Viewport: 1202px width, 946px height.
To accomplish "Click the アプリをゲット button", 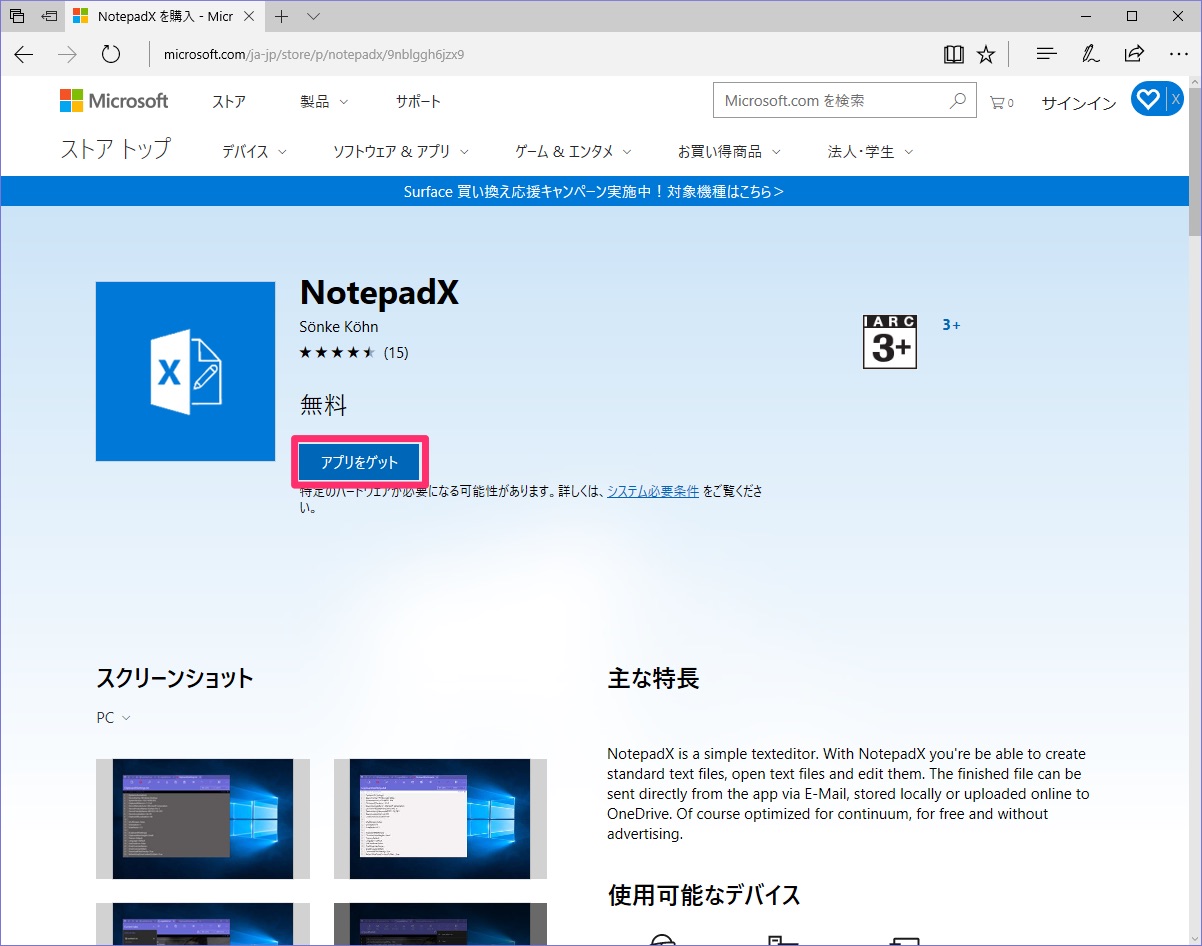I will 360,462.
